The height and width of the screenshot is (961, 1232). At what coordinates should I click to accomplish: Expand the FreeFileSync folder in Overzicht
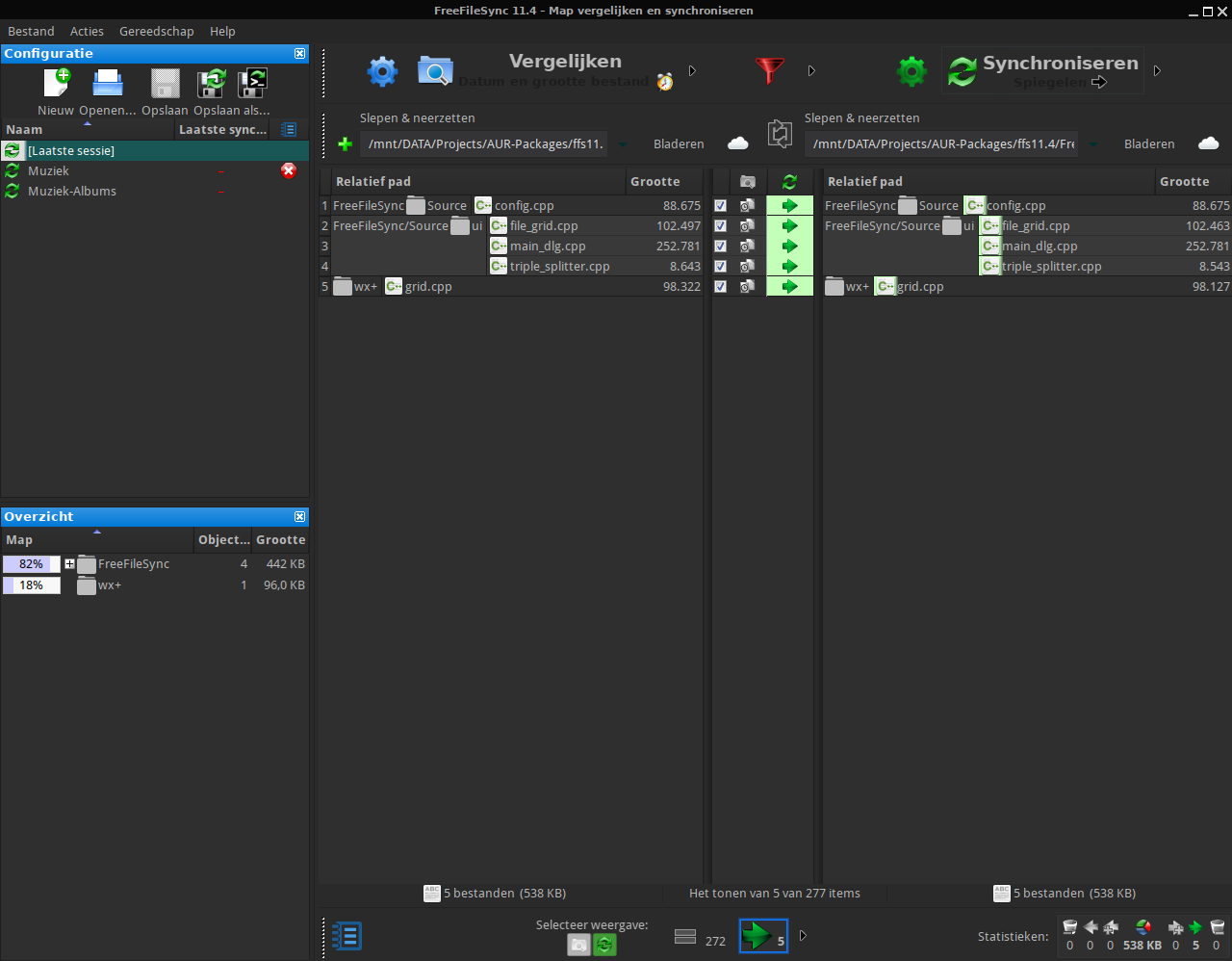(x=69, y=564)
